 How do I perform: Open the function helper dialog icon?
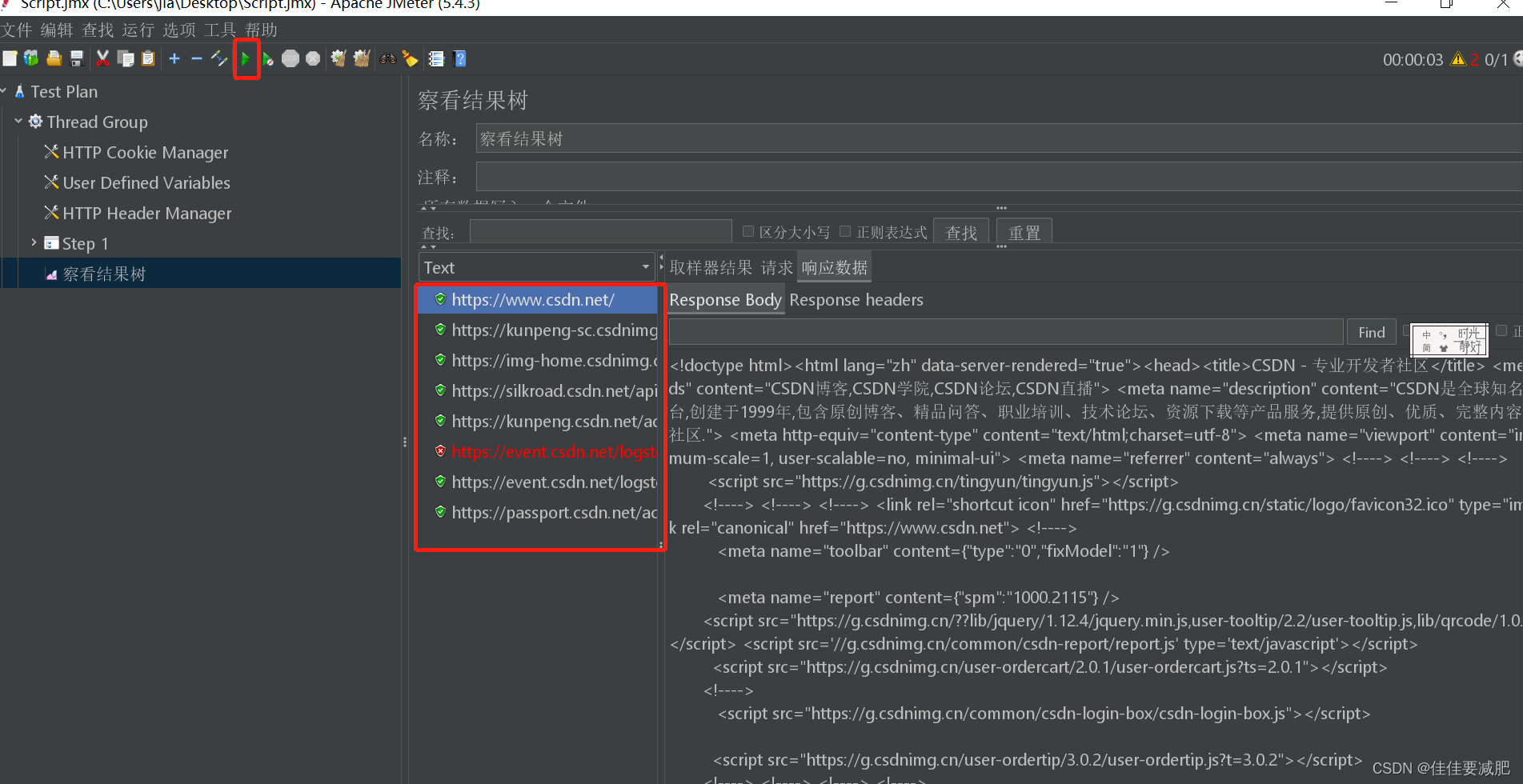tap(436, 58)
